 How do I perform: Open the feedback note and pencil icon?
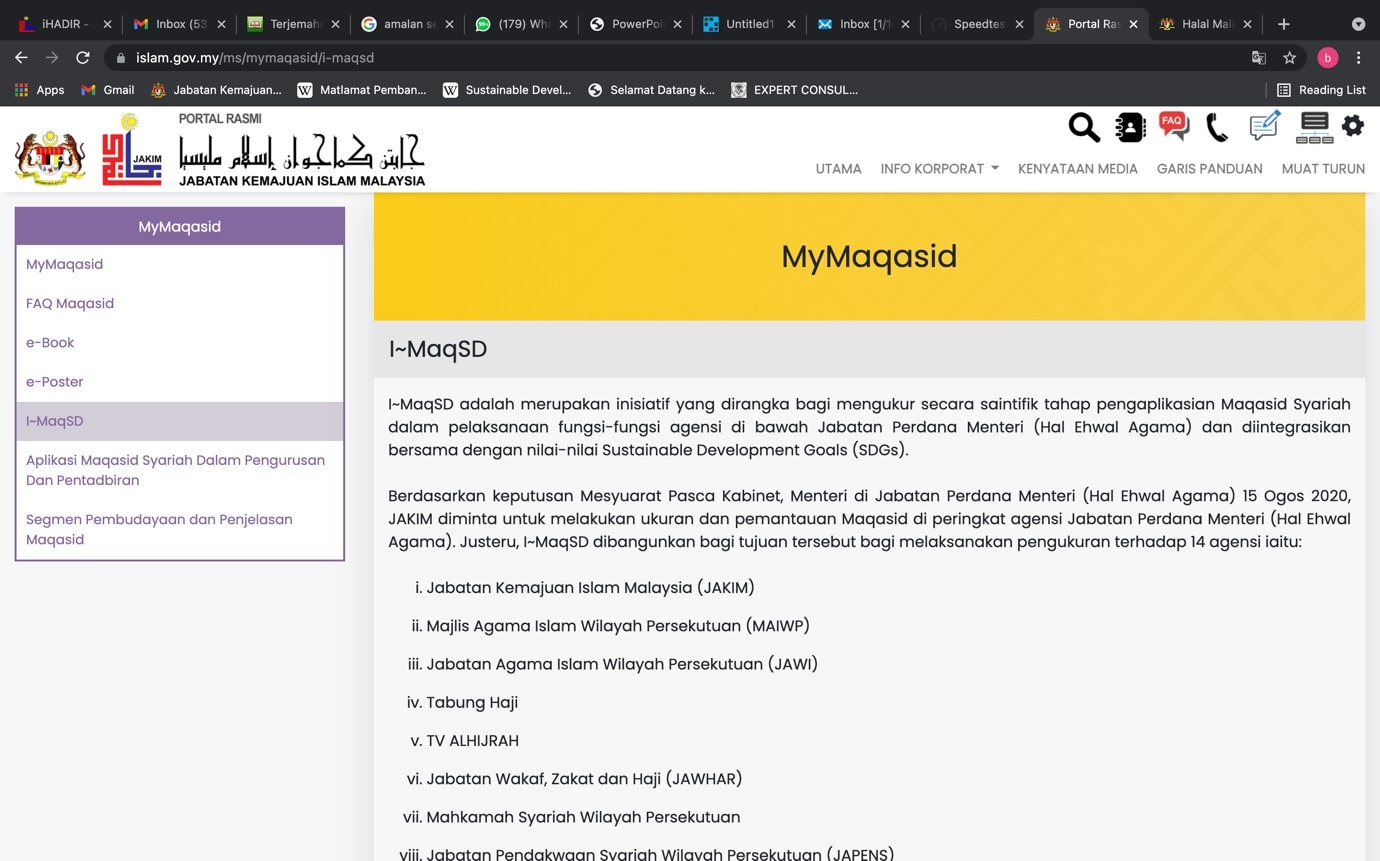[x=1265, y=126]
